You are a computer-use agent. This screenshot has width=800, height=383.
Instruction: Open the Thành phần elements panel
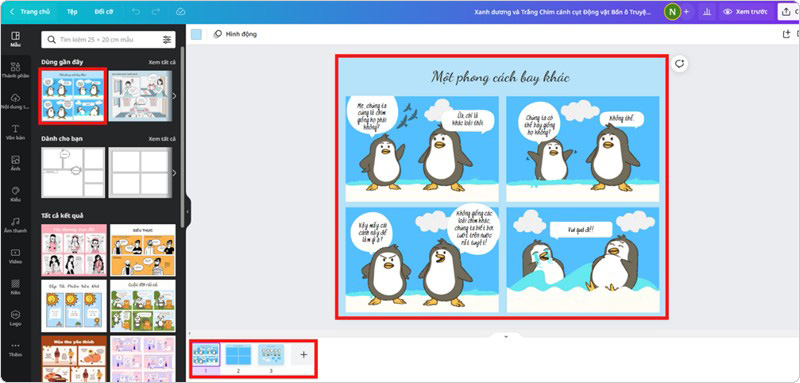(x=15, y=70)
